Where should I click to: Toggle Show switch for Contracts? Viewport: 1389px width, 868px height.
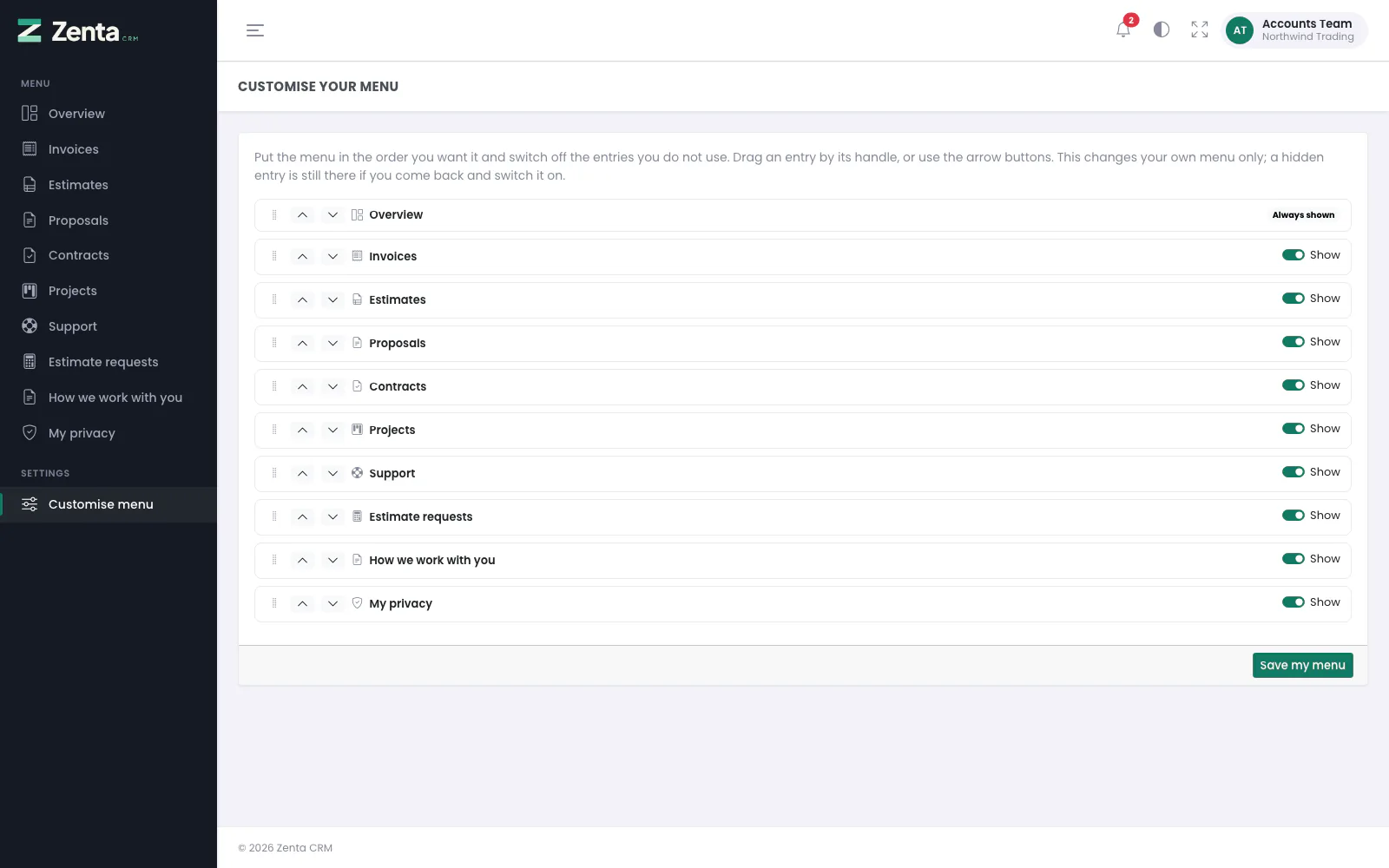pyautogui.click(x=1294, y=385)
